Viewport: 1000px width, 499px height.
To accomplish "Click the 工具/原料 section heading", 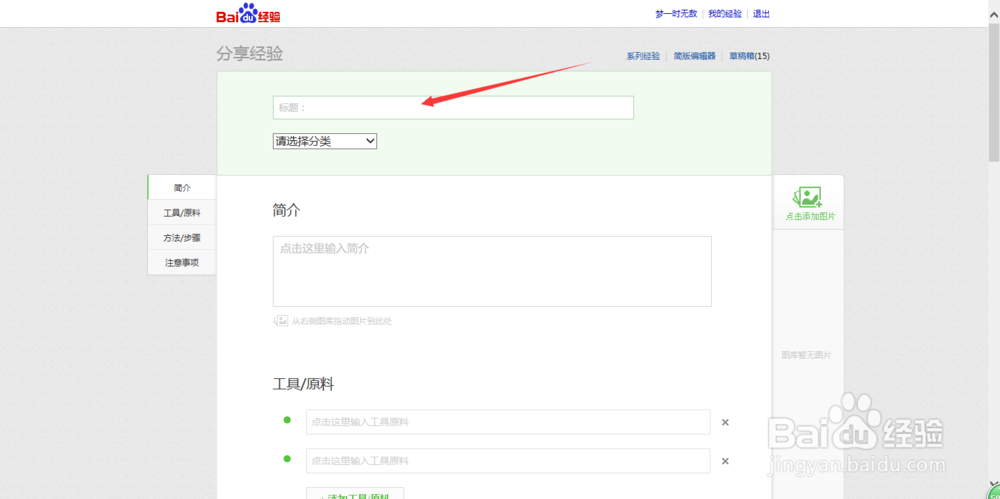I will (304, 384).
